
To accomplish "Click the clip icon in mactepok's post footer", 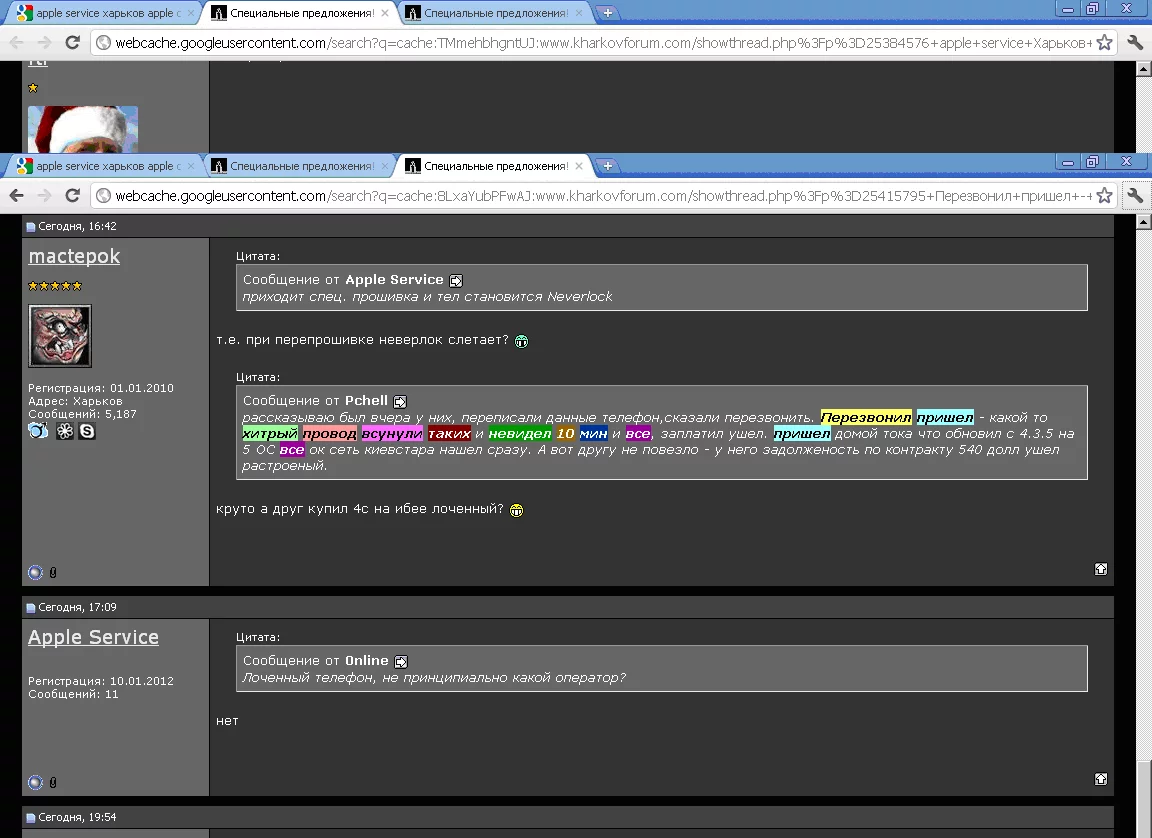I will coord(53,572).
